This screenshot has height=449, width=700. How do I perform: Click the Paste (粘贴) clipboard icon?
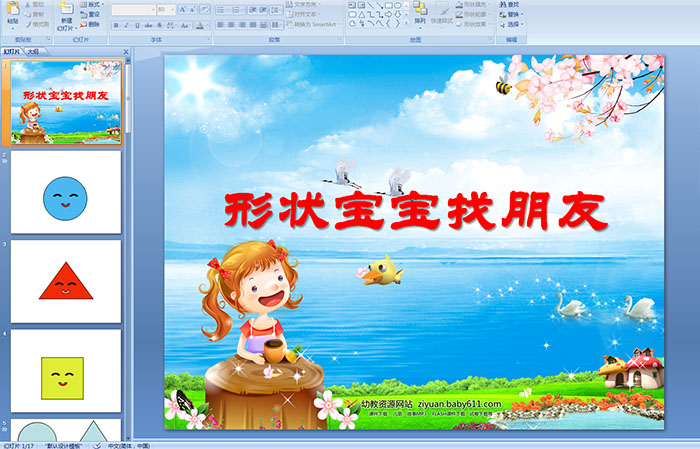pyautogui.click(x=13, y=8)
